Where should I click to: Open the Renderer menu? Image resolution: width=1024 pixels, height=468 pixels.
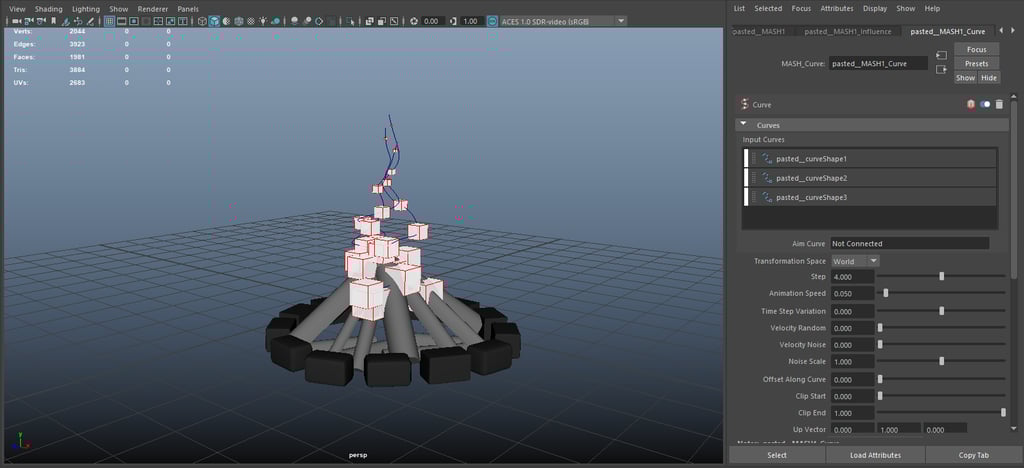pos(152,8)
